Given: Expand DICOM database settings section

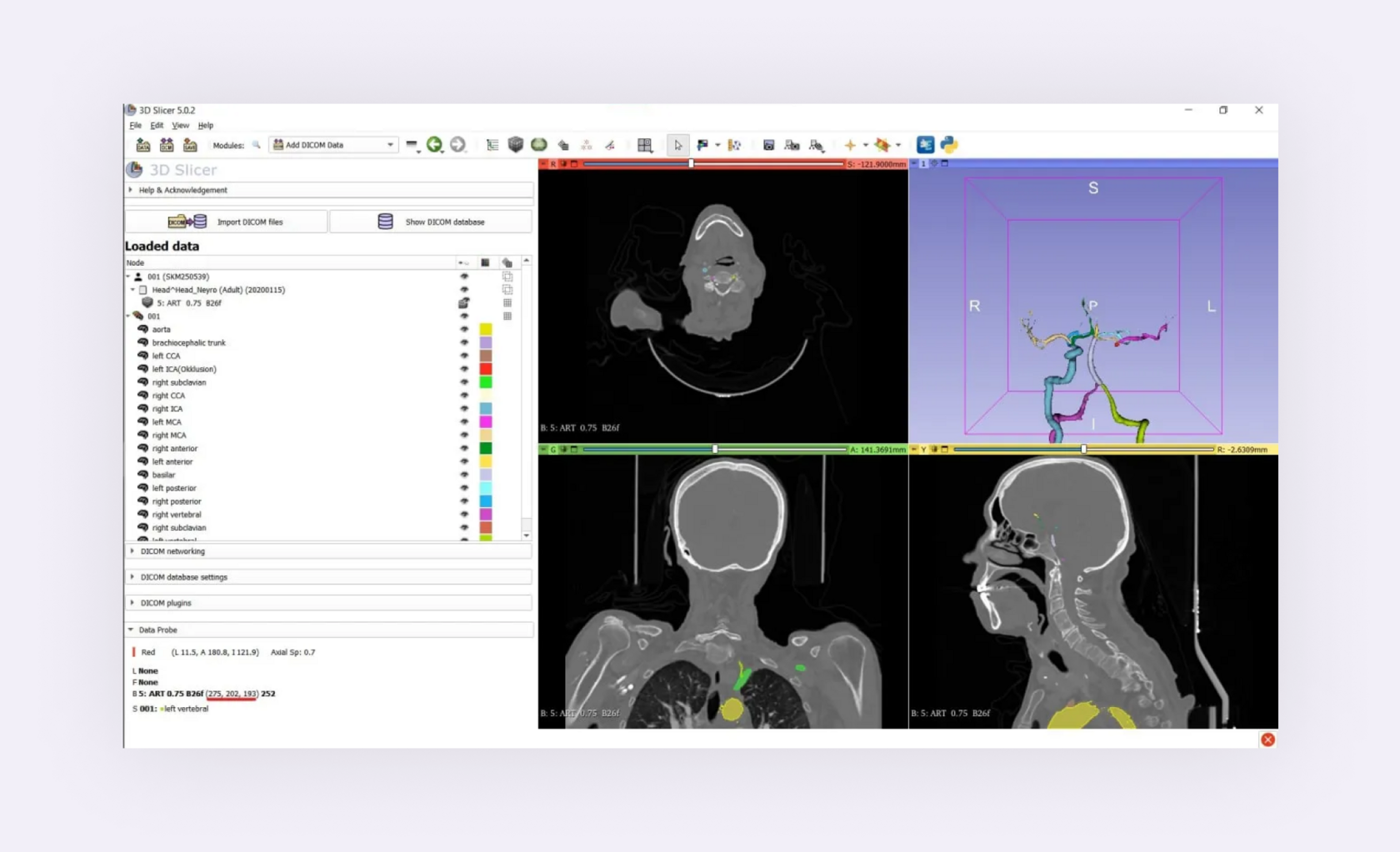Looking at the screenshot, I should [329, 577].
